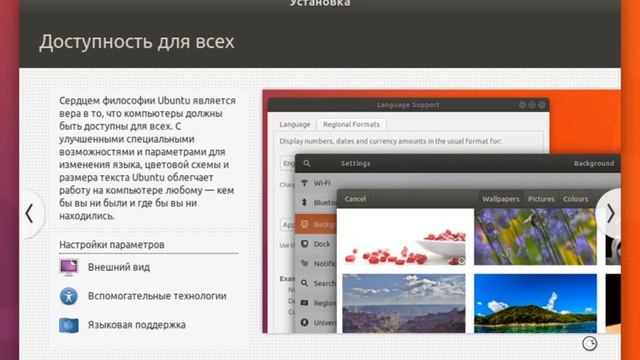Choose the red pomegranate seeds wallpaper
This screenshot has height=360, width=640.
(x=404, y=238)
